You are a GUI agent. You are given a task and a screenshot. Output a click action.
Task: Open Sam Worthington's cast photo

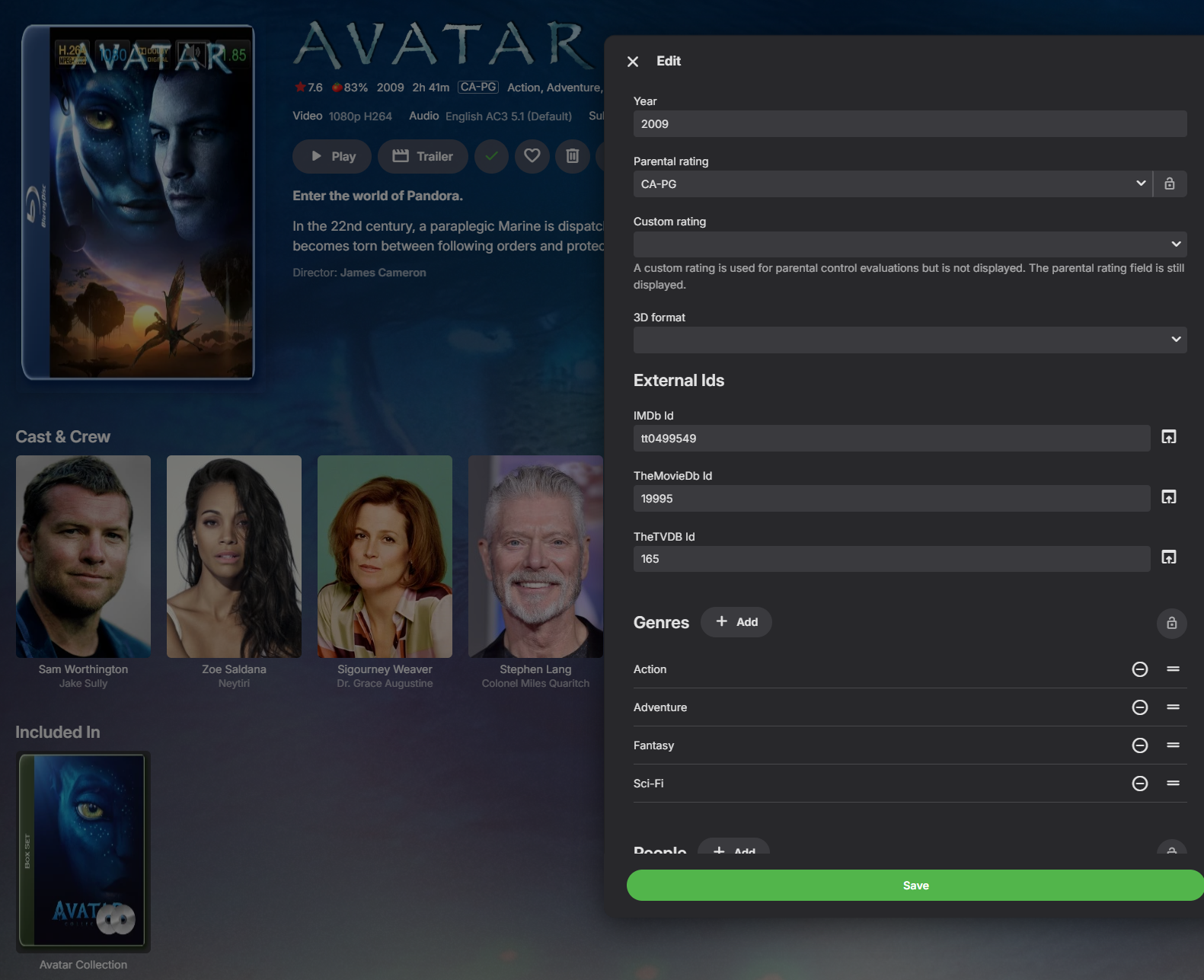point(83,557)
